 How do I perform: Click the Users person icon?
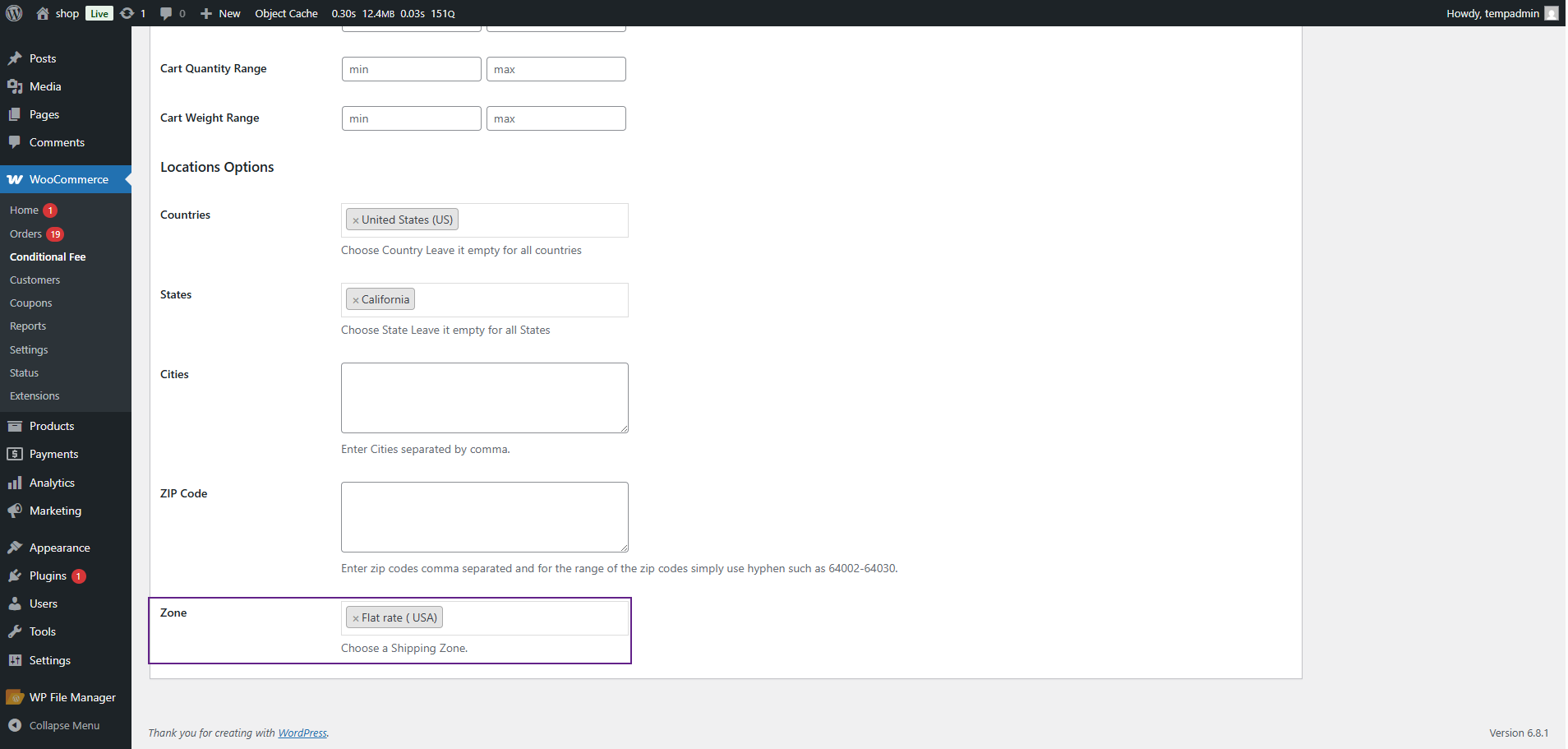point(15,603)
